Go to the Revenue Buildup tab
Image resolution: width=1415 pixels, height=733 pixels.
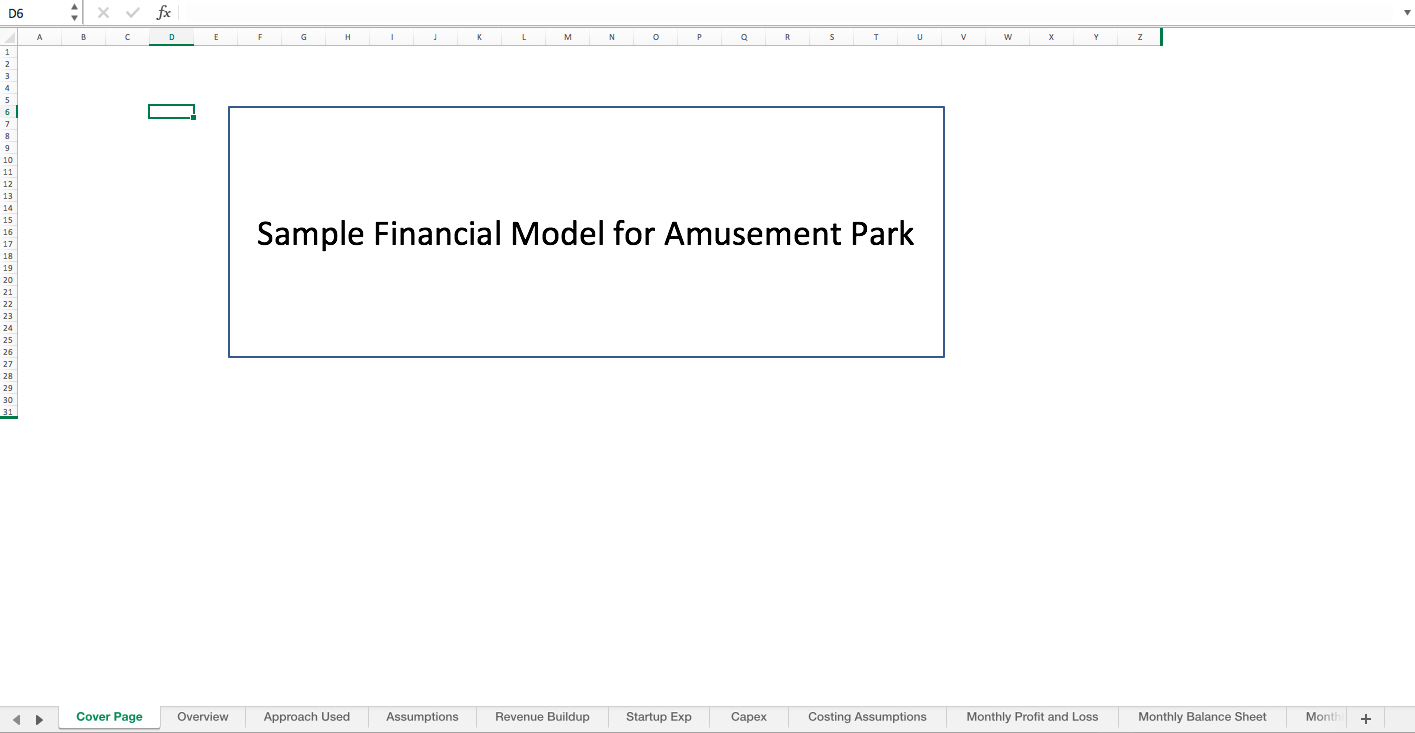(542, 717)
